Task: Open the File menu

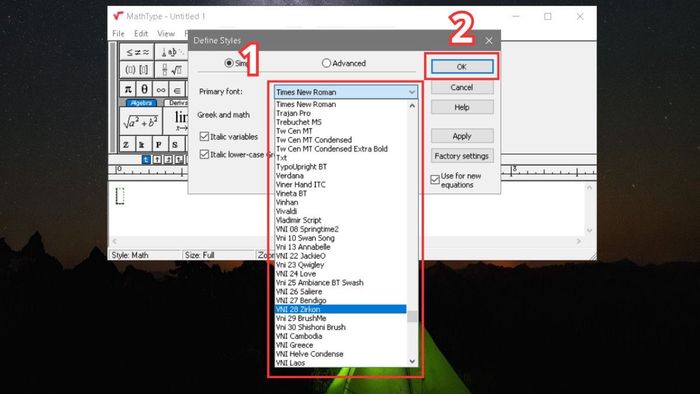Action: click(118, 33)
